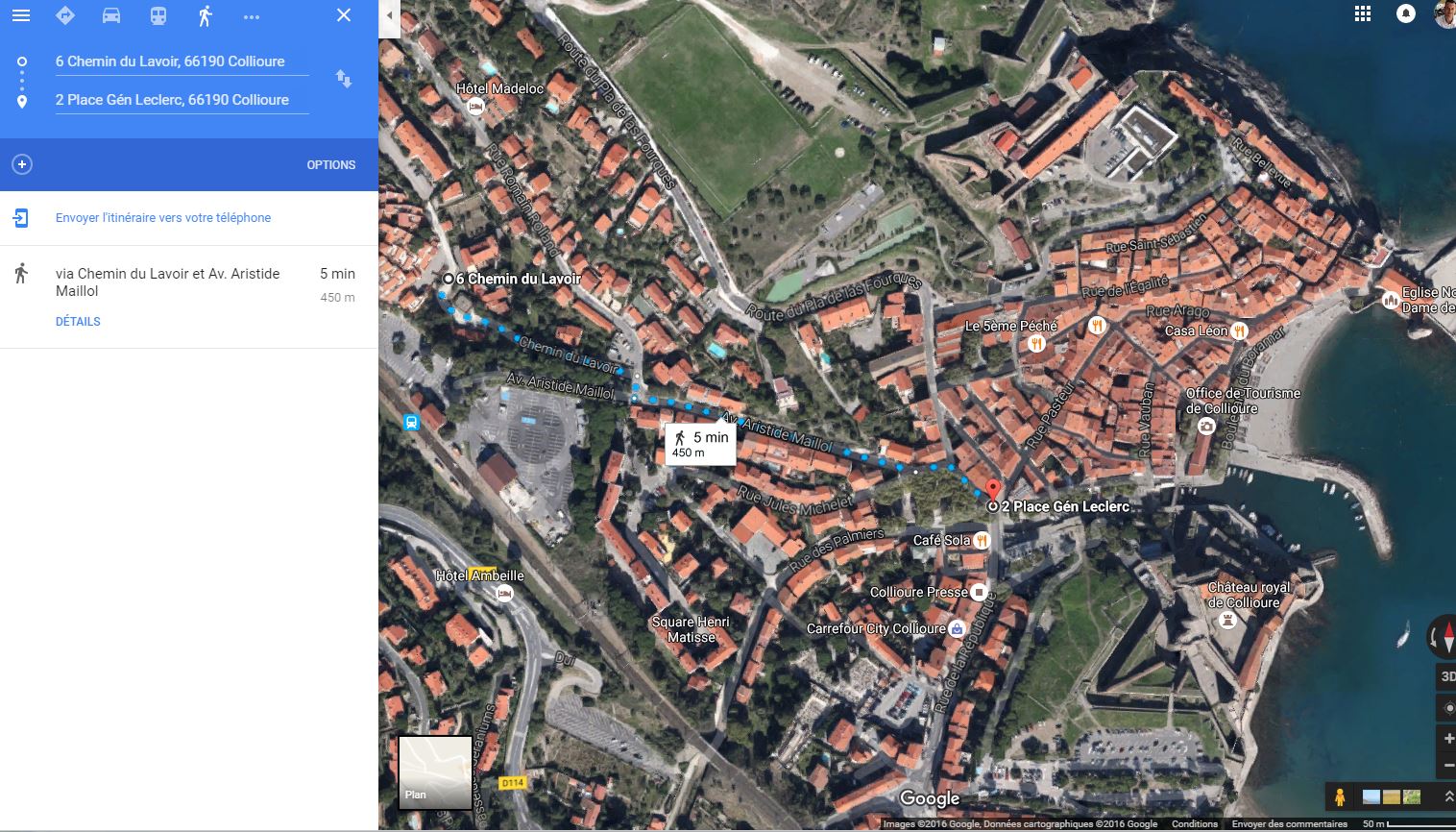Screen dimensions: 1456x832
Task: Open route OPTIONS
Action: coord(331,165)
